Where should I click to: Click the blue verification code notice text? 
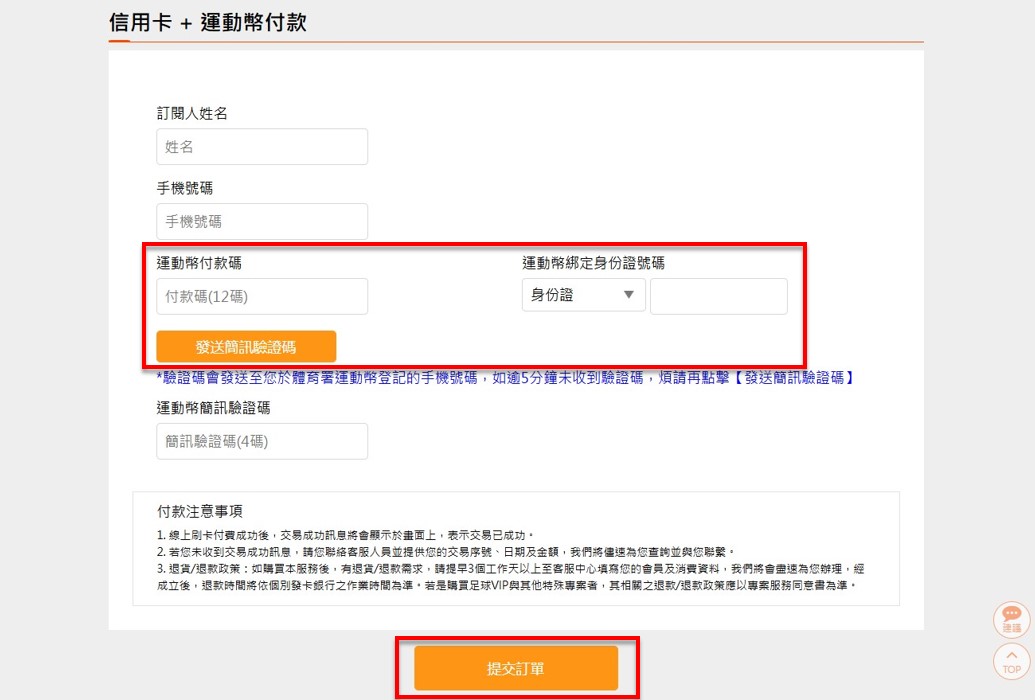pos(505,378)
